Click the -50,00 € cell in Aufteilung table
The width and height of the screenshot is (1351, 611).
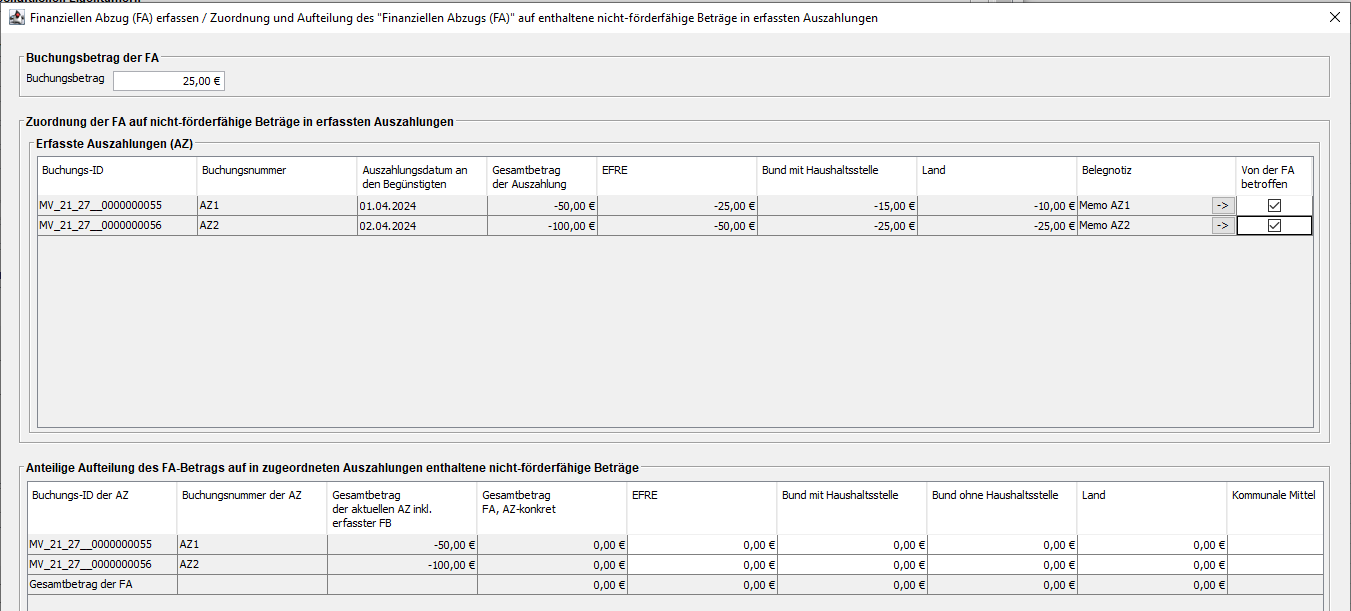(402, 545)
